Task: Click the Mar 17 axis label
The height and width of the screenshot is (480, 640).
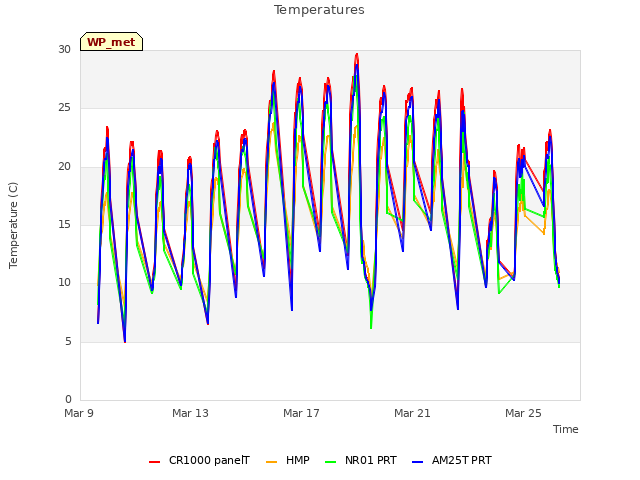Action: [301, 413]
